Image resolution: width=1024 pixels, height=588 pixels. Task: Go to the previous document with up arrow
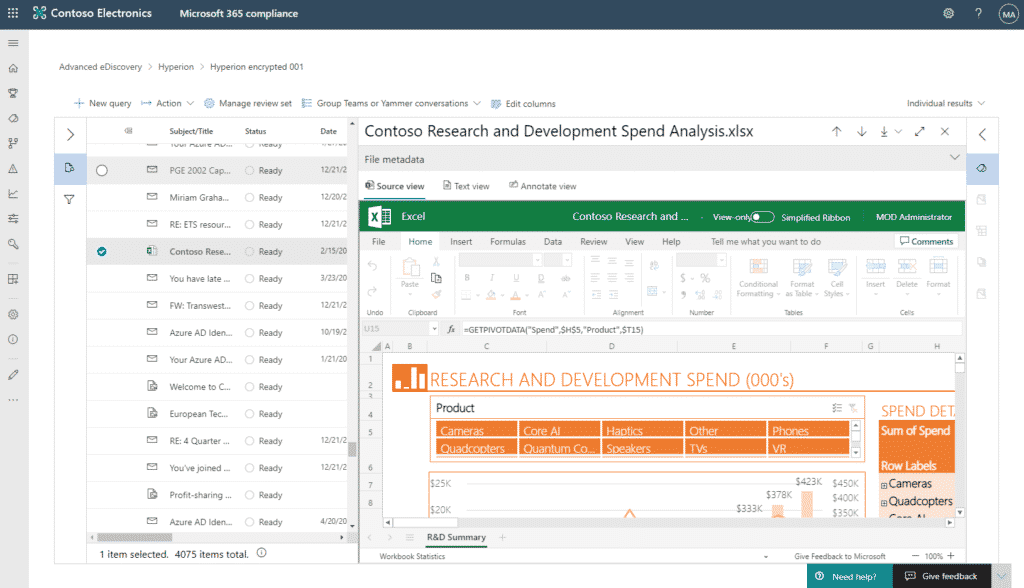837,131
